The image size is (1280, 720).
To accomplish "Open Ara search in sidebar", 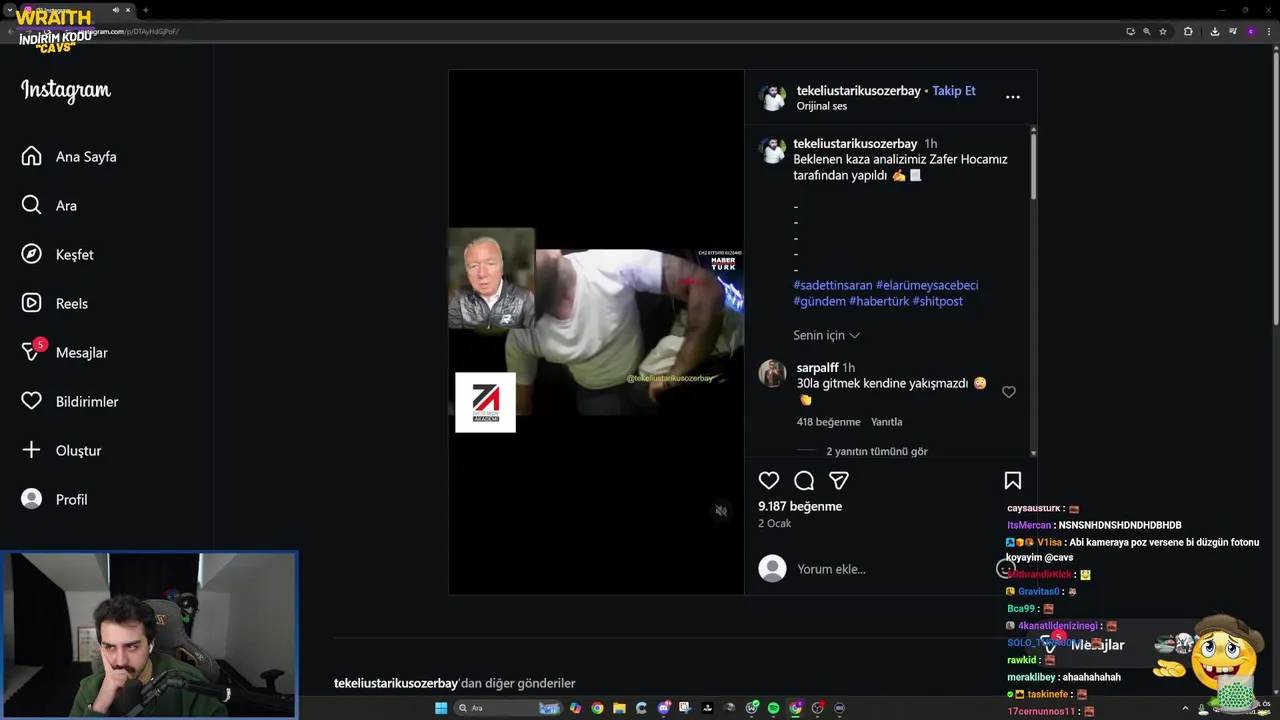I will point(66,206).
